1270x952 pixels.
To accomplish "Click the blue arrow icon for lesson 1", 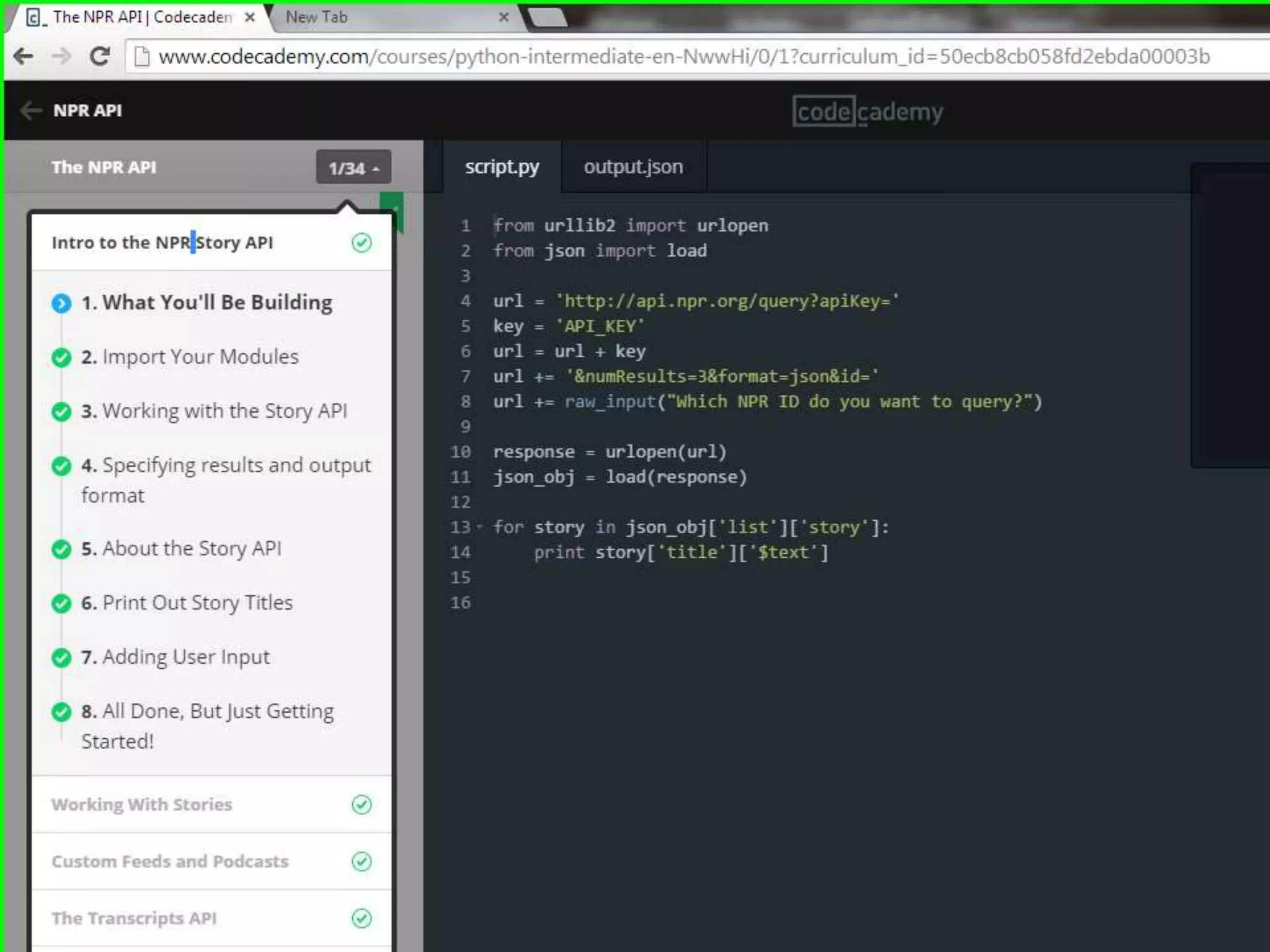I will coord(61,304).
